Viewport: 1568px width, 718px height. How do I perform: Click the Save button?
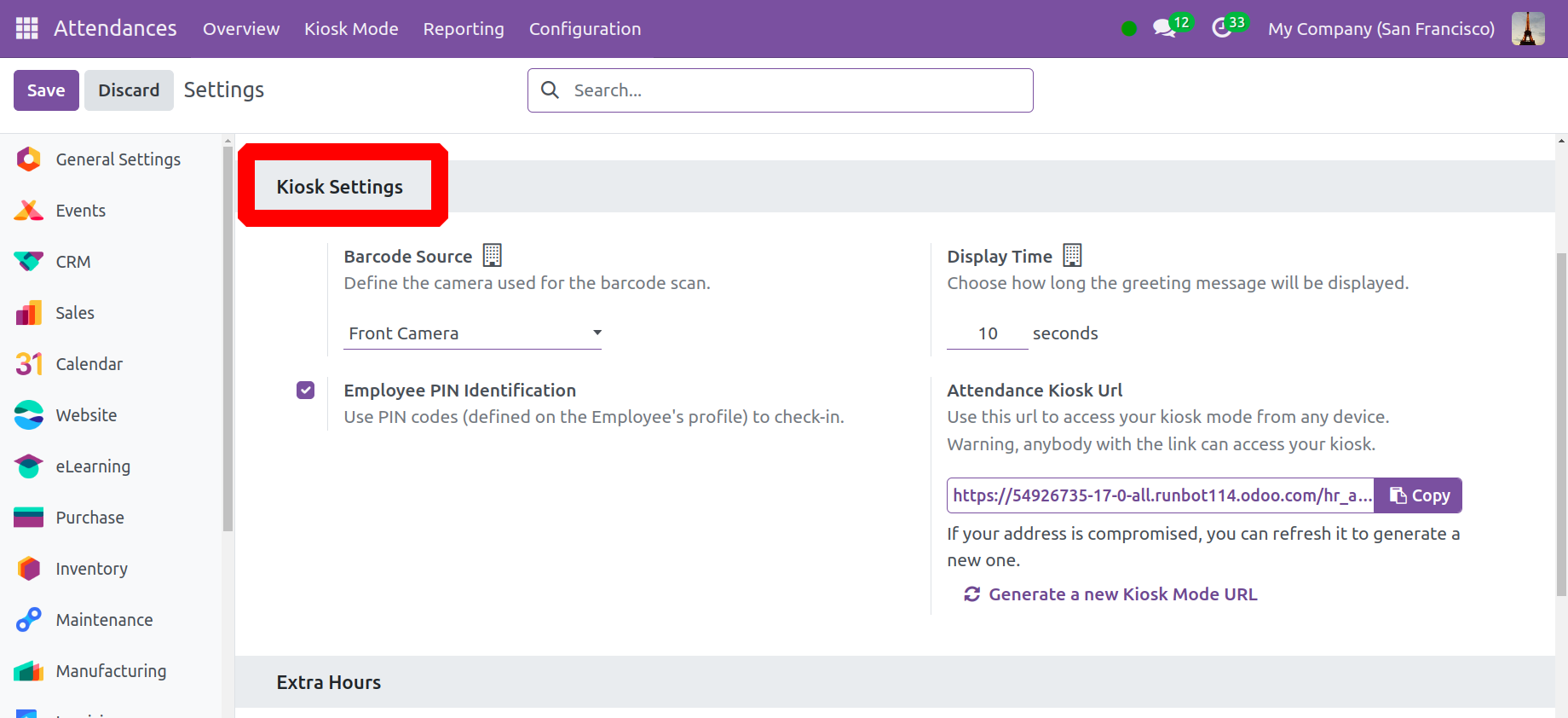coord(46,90)
